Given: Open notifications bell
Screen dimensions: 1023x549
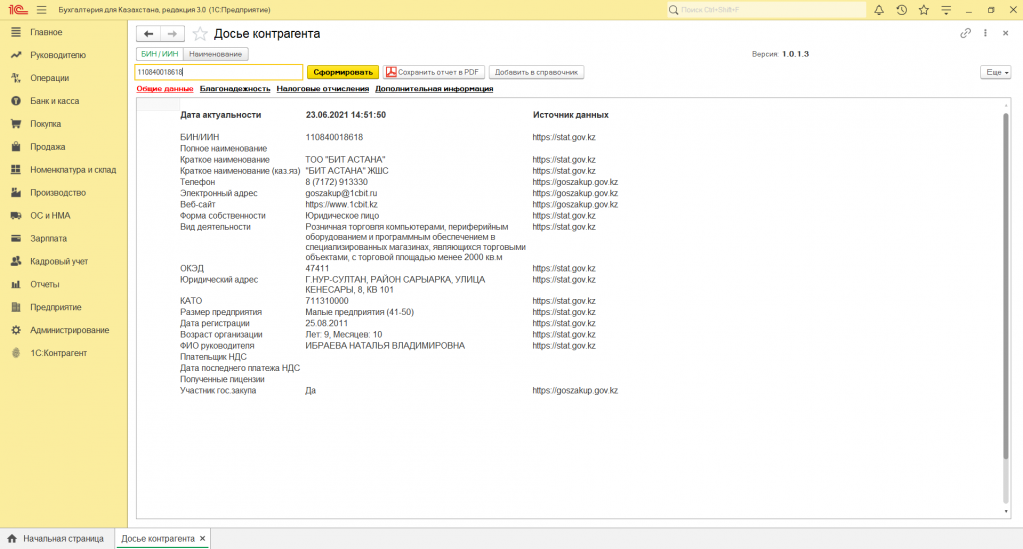Looking at the screenshot, I should click(x=879, y=10).
